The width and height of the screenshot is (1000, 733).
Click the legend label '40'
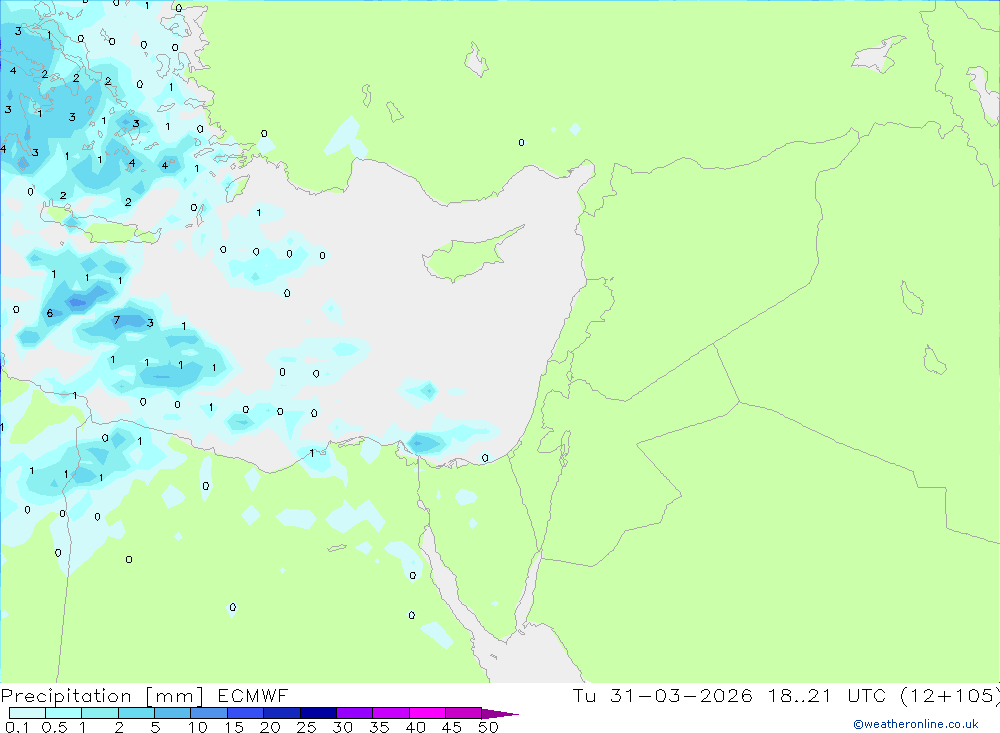416,727
